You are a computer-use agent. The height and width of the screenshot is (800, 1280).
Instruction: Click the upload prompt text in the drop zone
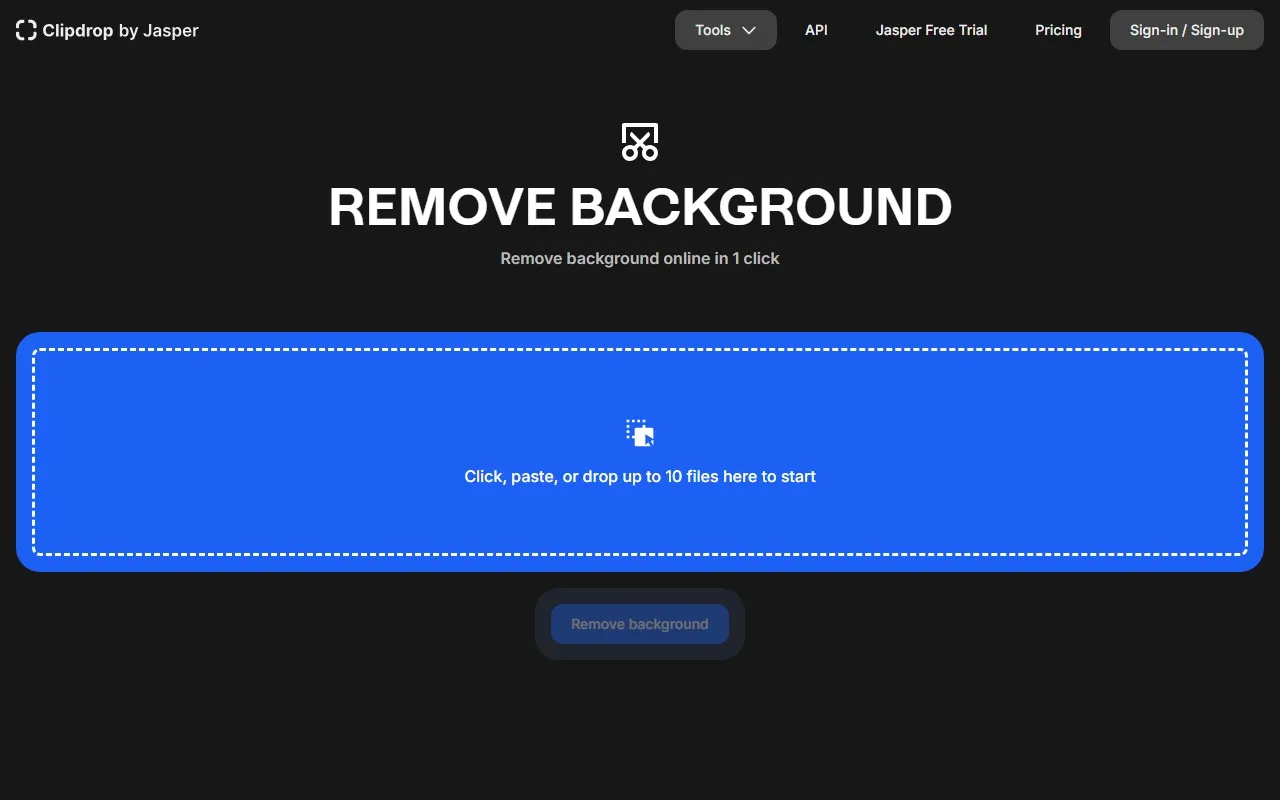point(639,476)
